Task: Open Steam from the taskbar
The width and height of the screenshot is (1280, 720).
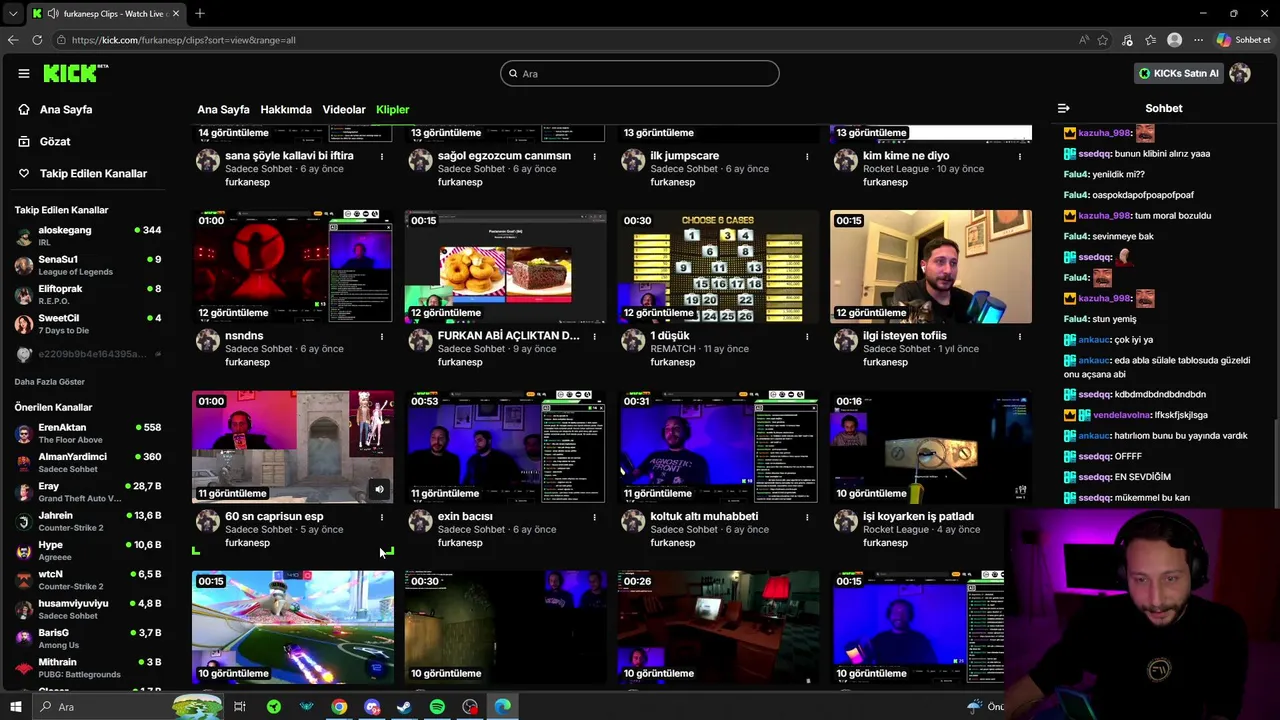Action: [404, 707]
